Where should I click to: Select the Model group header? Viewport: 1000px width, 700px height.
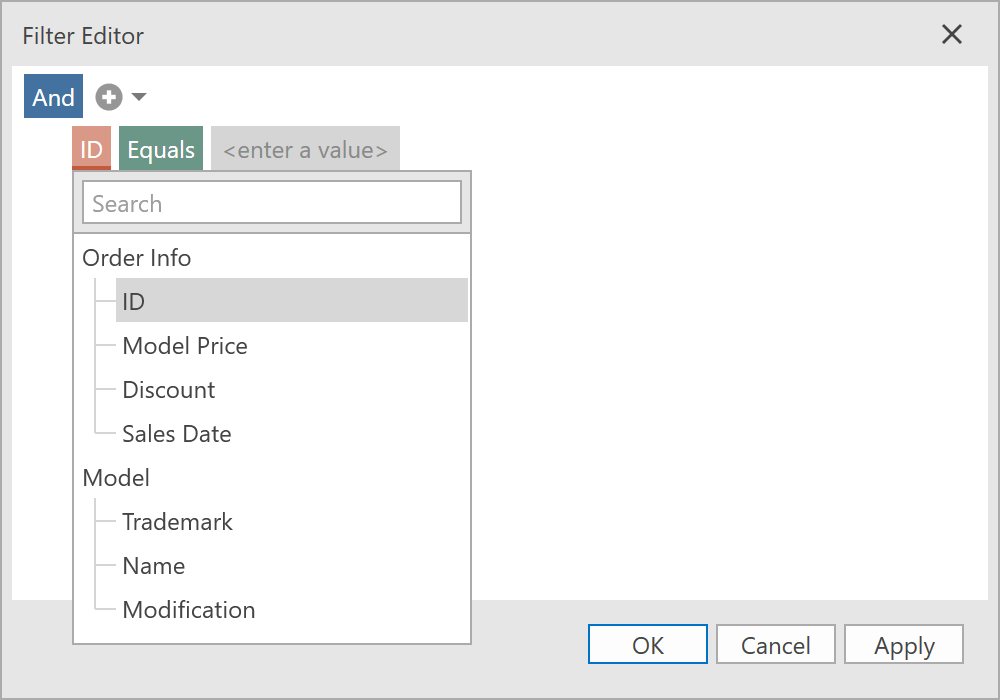tap(116, 478)
